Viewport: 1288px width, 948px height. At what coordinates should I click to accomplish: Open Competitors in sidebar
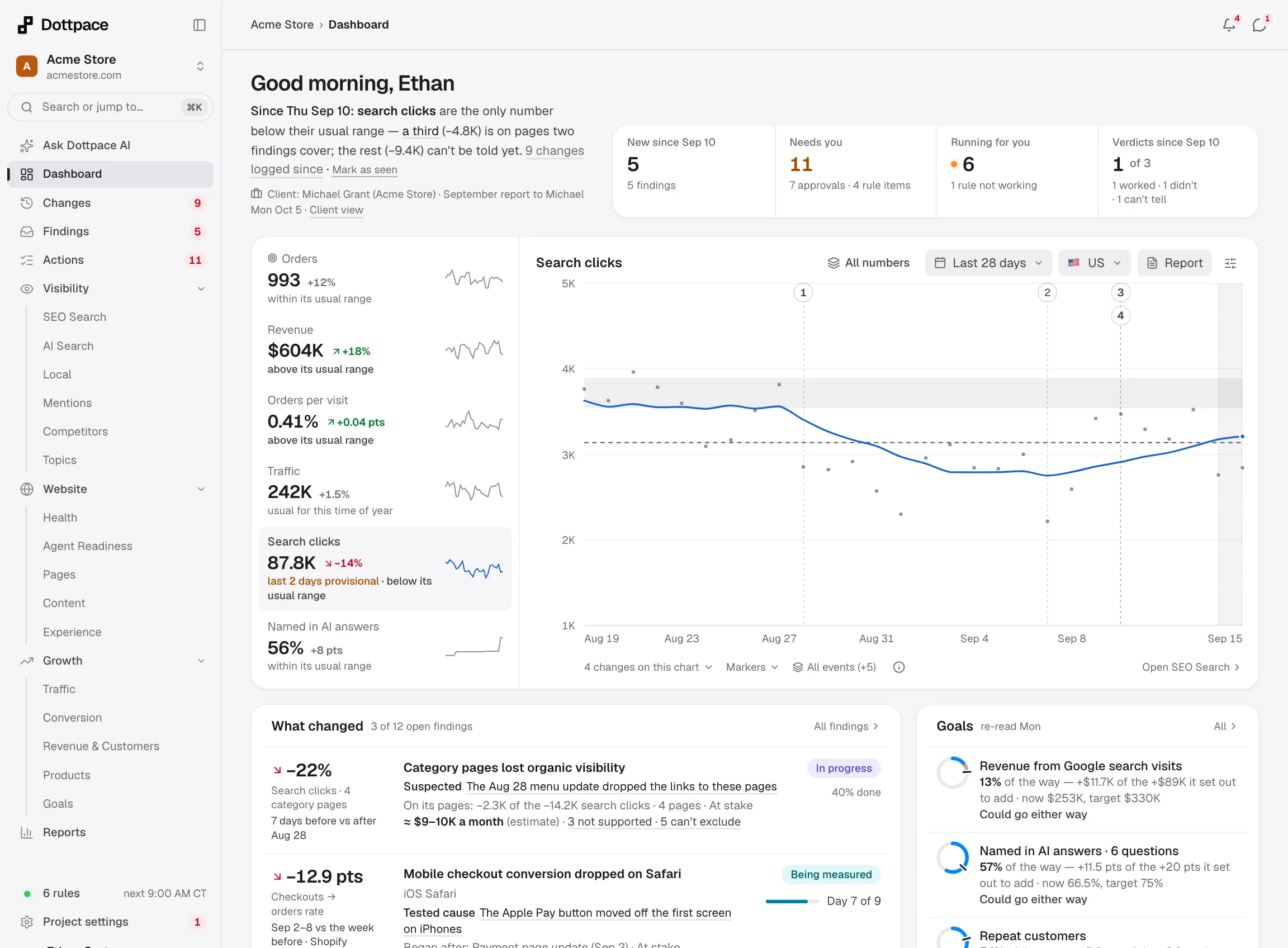click(x=75, y=432)
